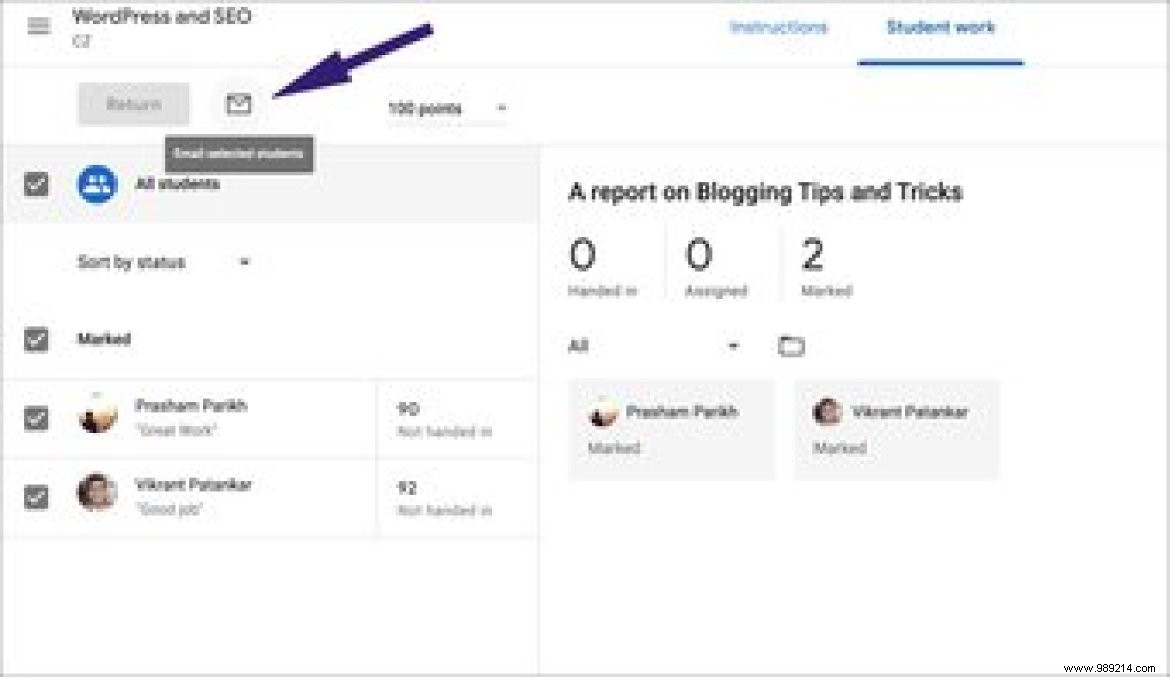Toggle the Marked section checkbox
1170x677 pixels.
tap(35, 340)
